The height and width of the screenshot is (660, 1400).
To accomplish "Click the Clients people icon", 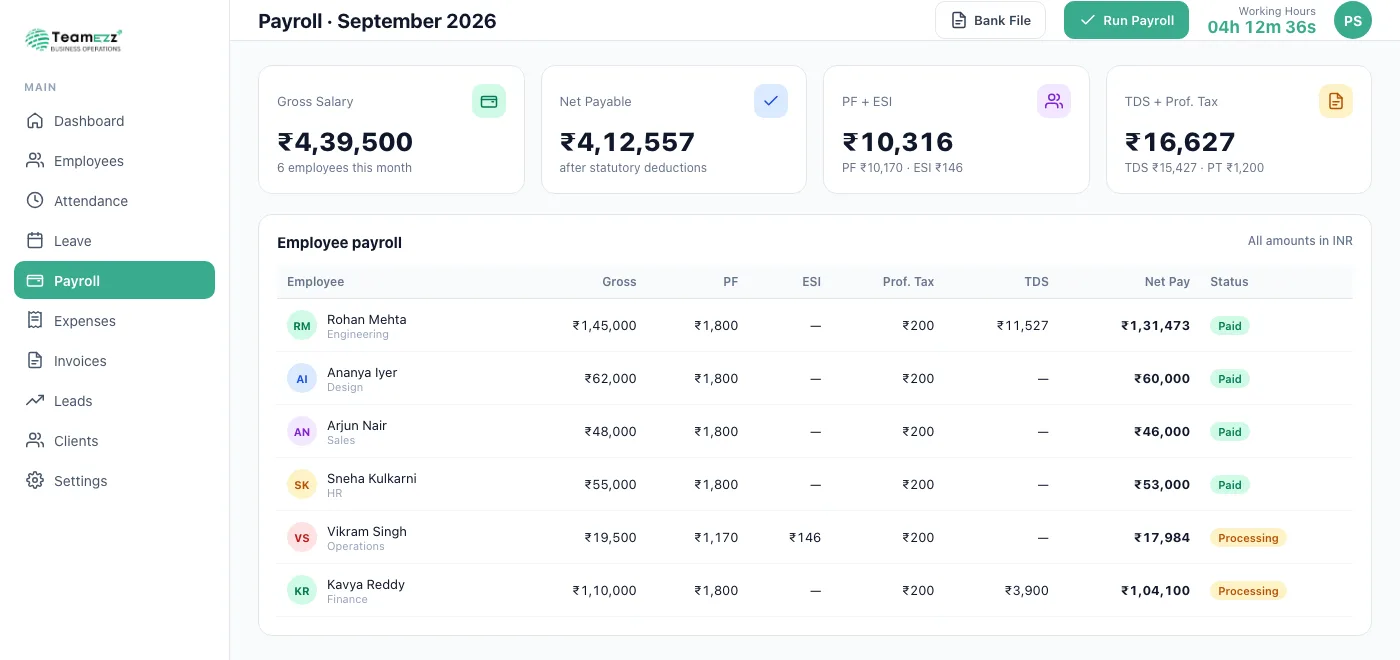I will pos(35,441).
